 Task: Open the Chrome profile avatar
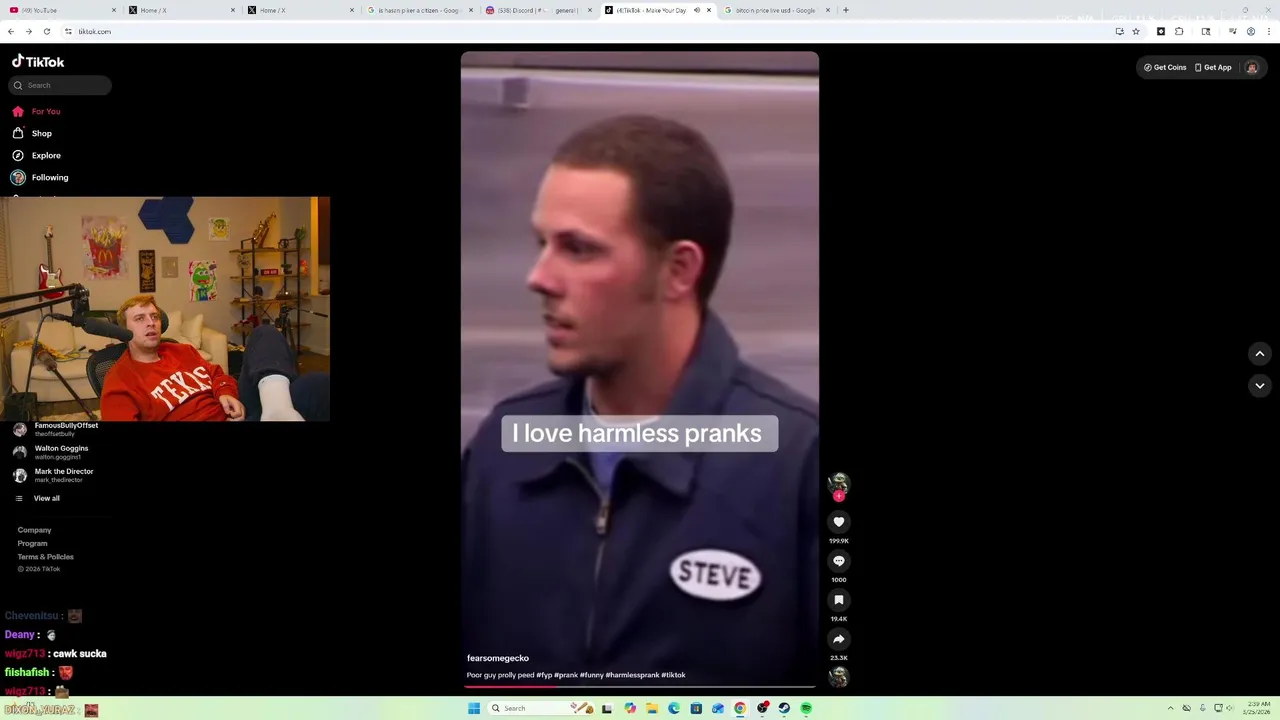pos(1251,31)
